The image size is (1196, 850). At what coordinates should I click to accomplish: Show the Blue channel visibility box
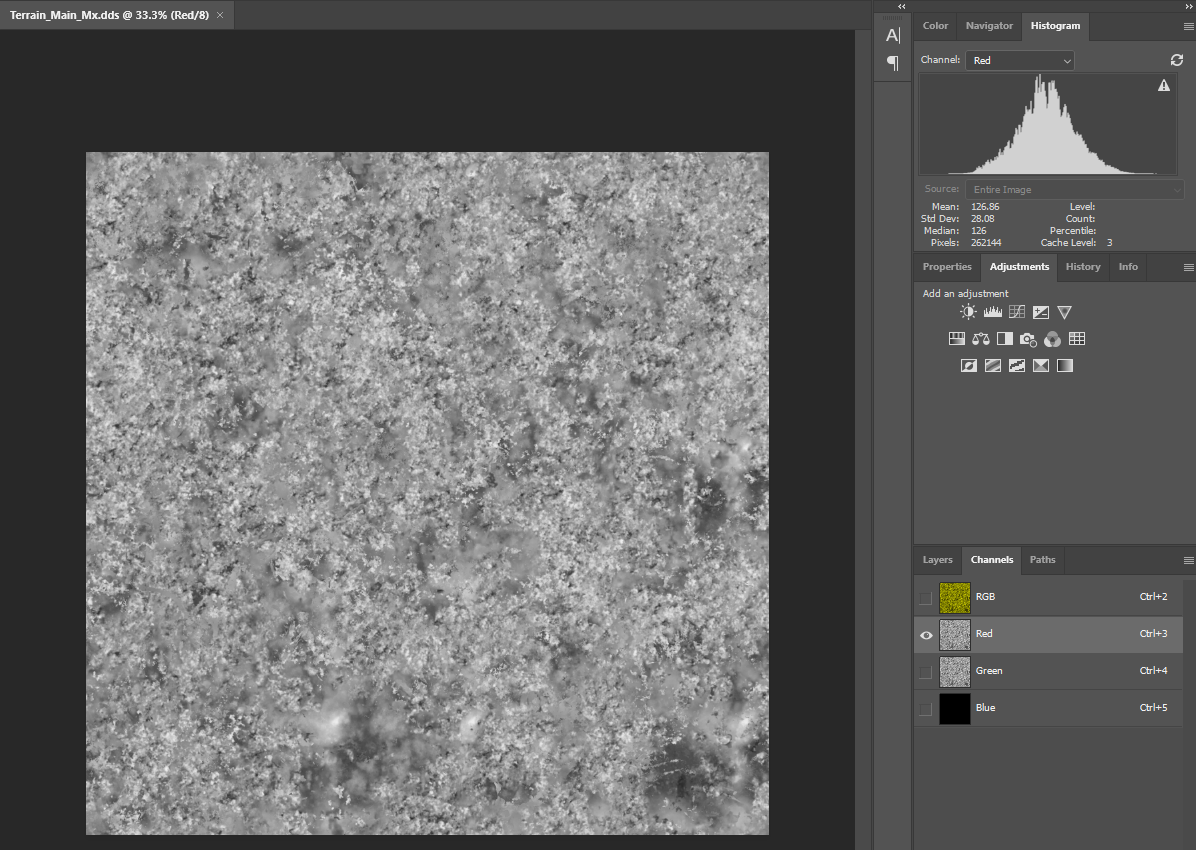pos(925,709)
